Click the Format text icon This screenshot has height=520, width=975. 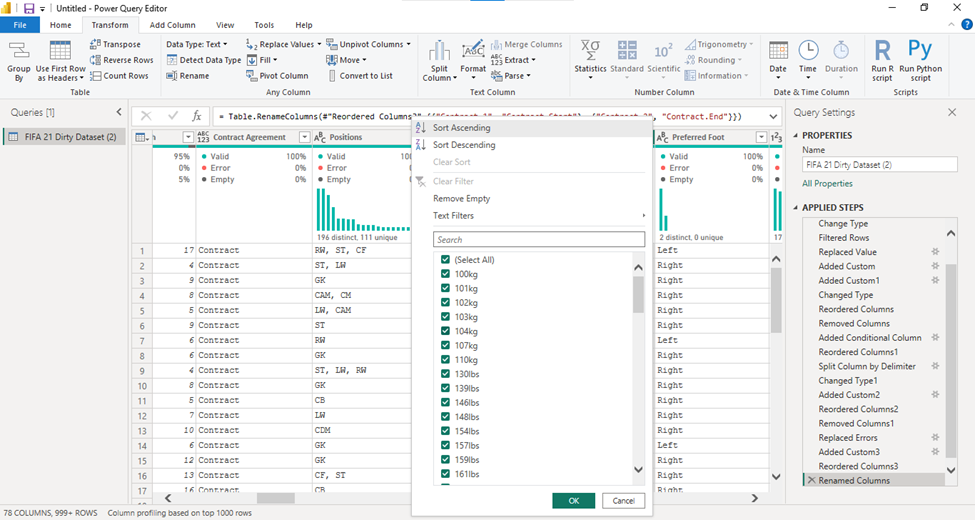[x=473, y=51]
